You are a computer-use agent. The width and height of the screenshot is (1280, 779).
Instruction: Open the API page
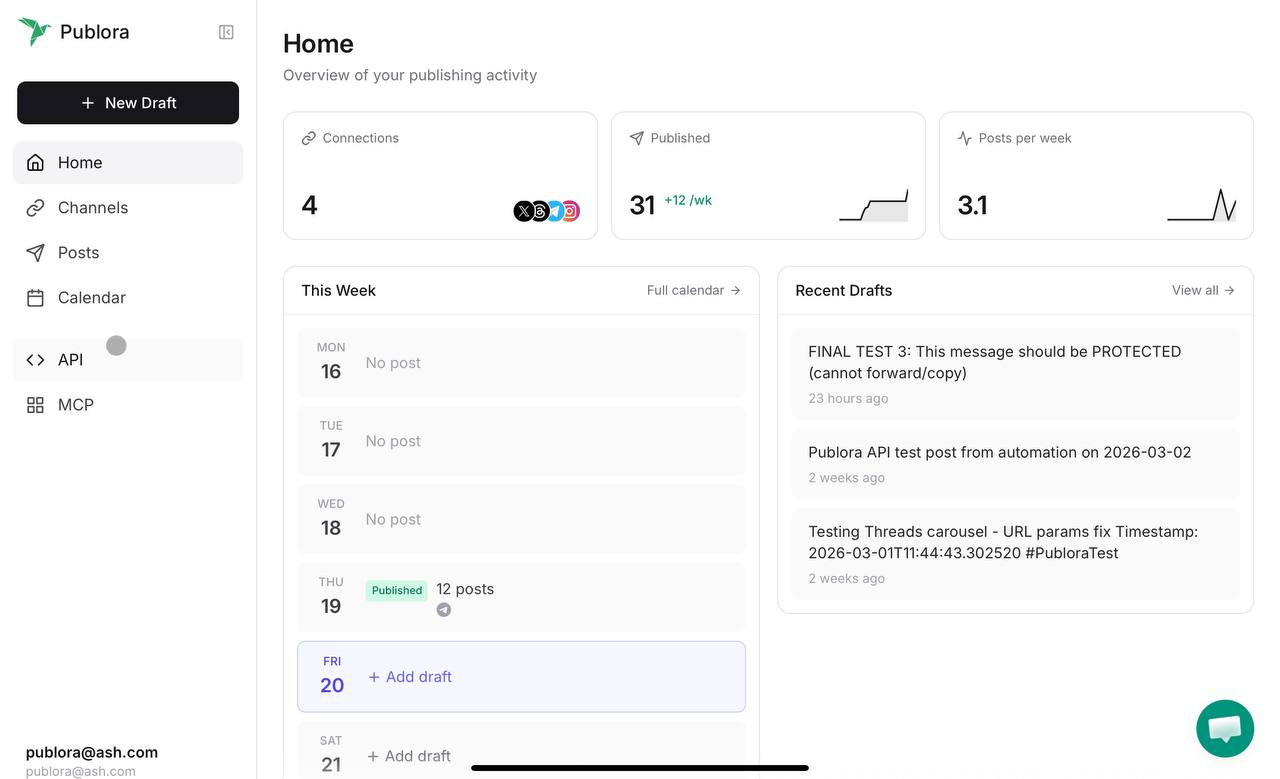tap(128, 359)
